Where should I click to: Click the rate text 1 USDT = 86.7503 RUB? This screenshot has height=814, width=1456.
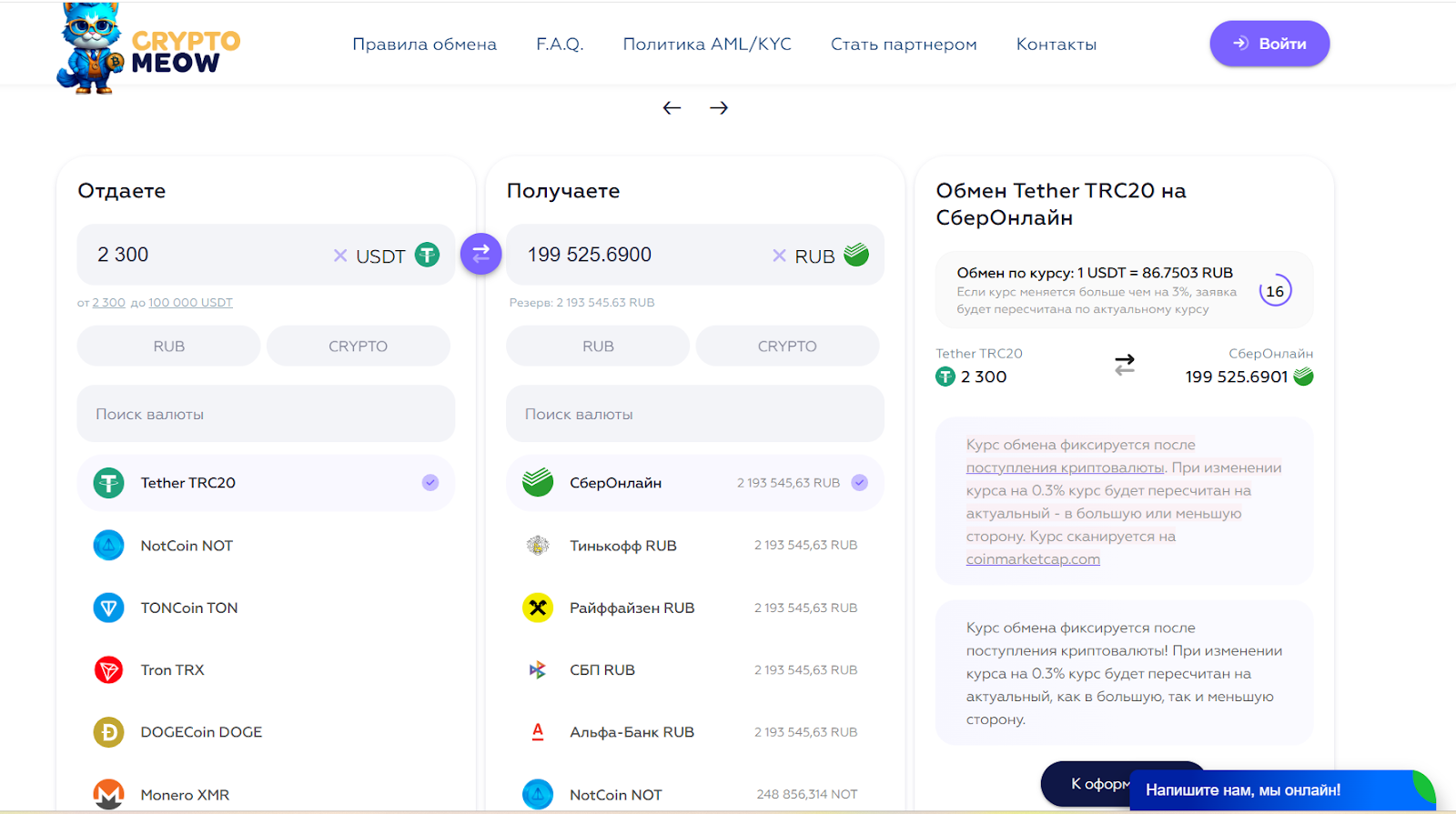pos(1155,273)
